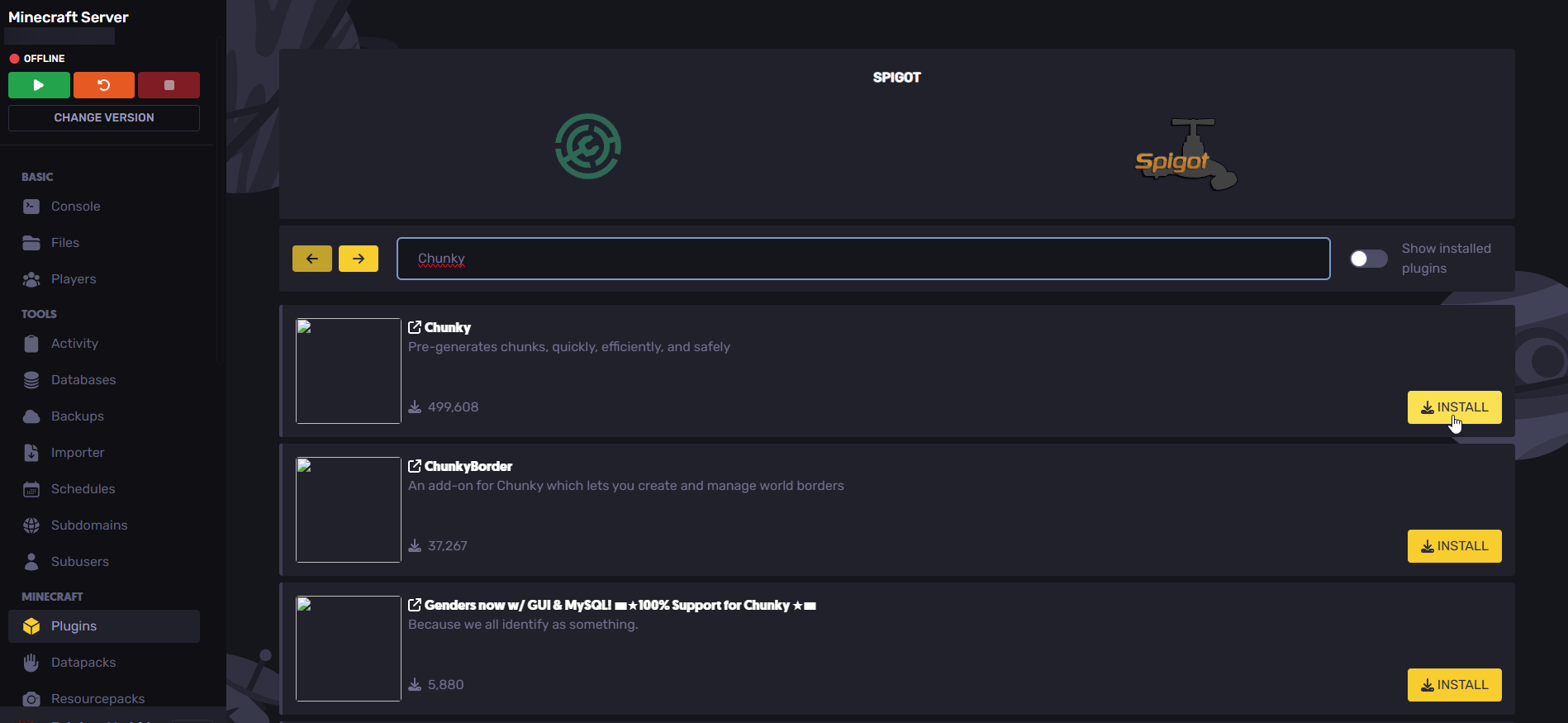
Task: Click the download count icon beside 37,267
Action: click(415, 546)
